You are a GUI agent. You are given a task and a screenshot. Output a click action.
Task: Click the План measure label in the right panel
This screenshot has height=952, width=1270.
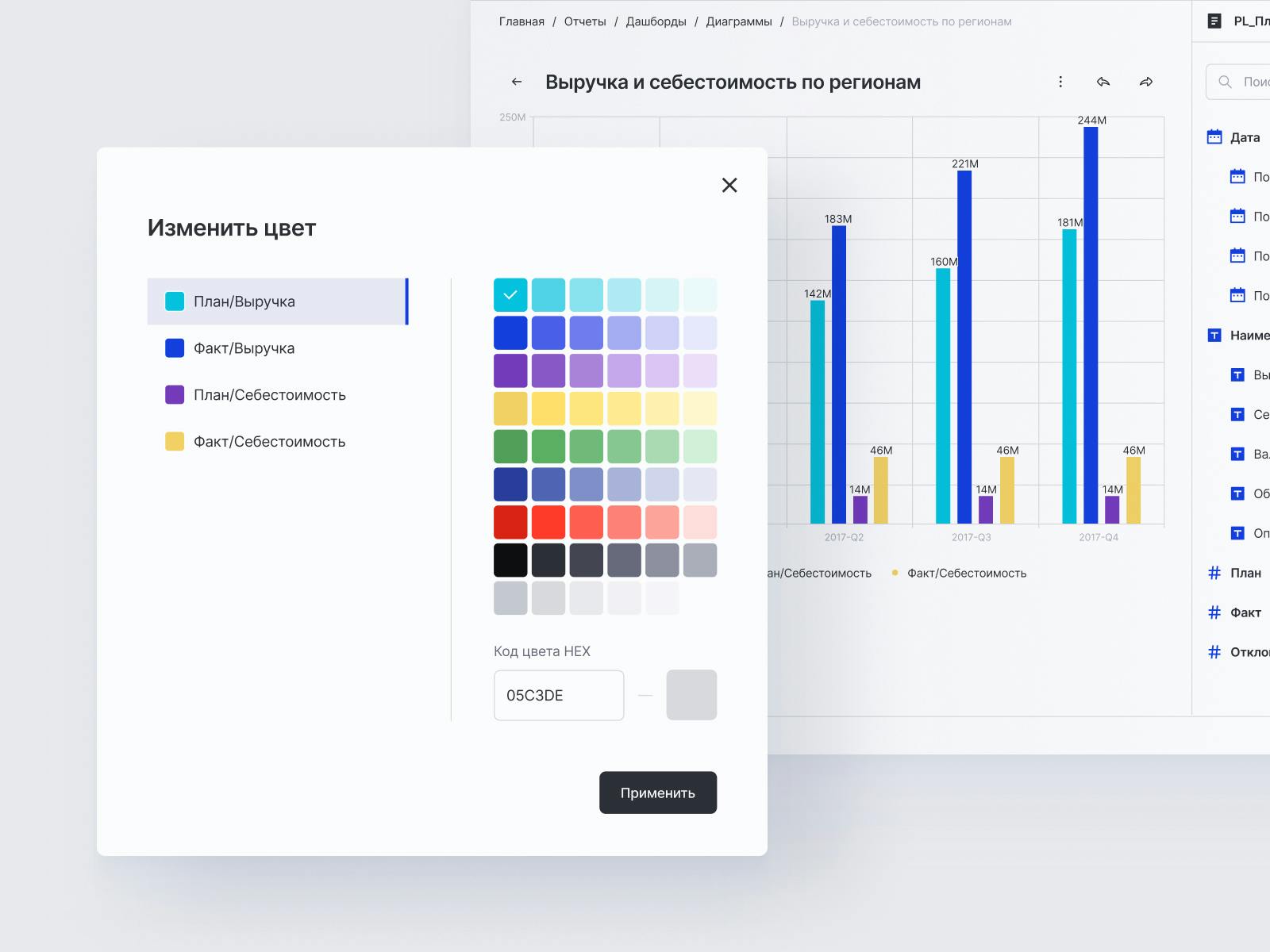coord(1245,573)
